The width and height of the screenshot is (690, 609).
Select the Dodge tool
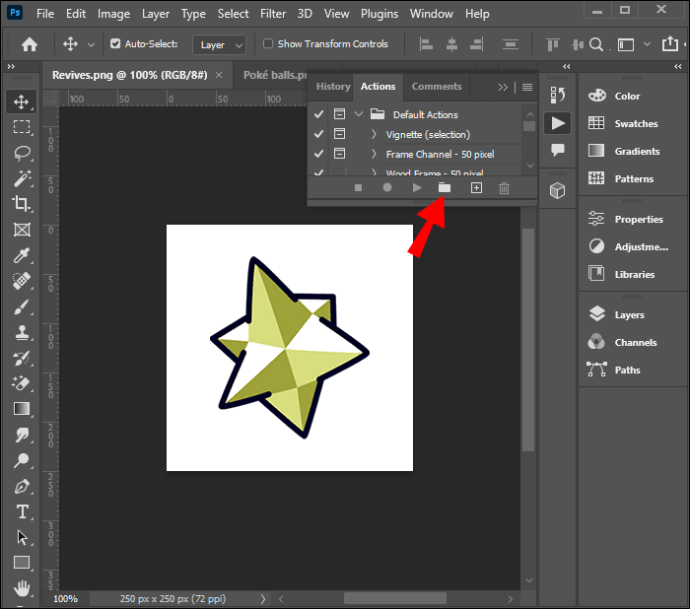tap(22, 460)
